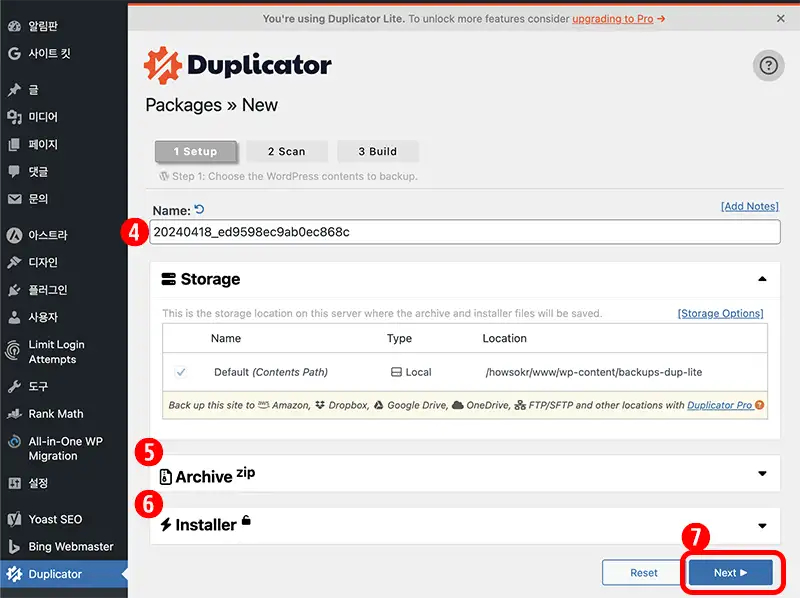The height and width of the screenshot is (598, 800).
Task: Select the 3 Build step tab
Action: tap(378, 152)
